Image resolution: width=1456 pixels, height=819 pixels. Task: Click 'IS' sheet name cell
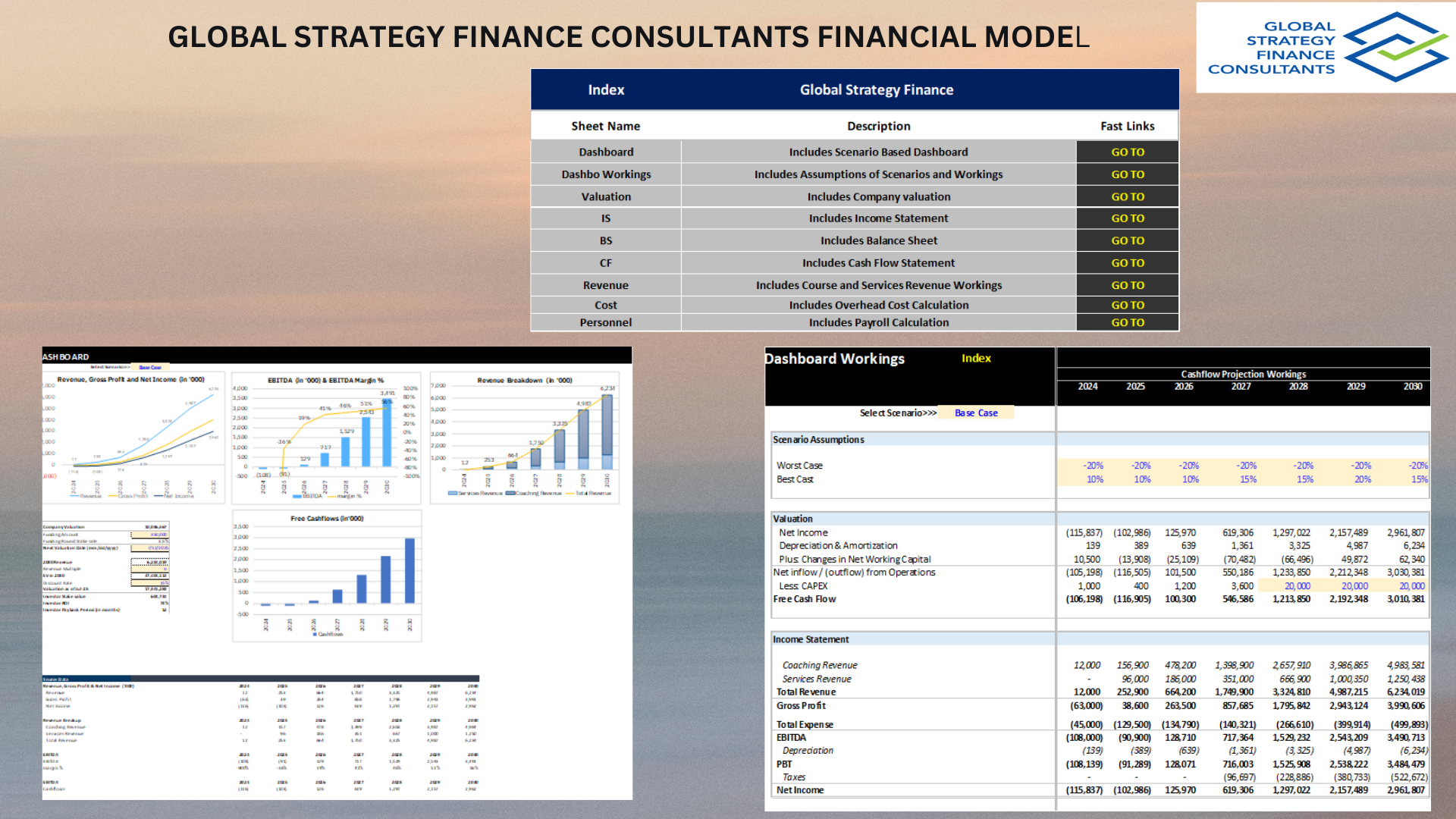pos(606,218)
